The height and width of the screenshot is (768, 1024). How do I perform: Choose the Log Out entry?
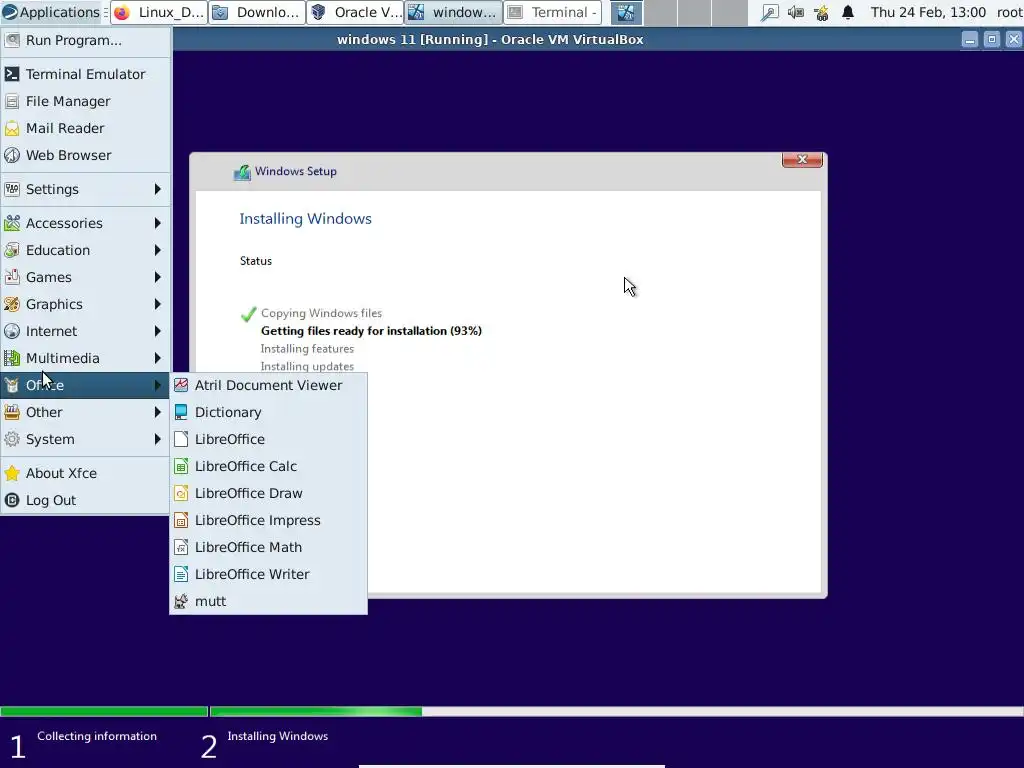pyautogui.click(x=85, y=500)
